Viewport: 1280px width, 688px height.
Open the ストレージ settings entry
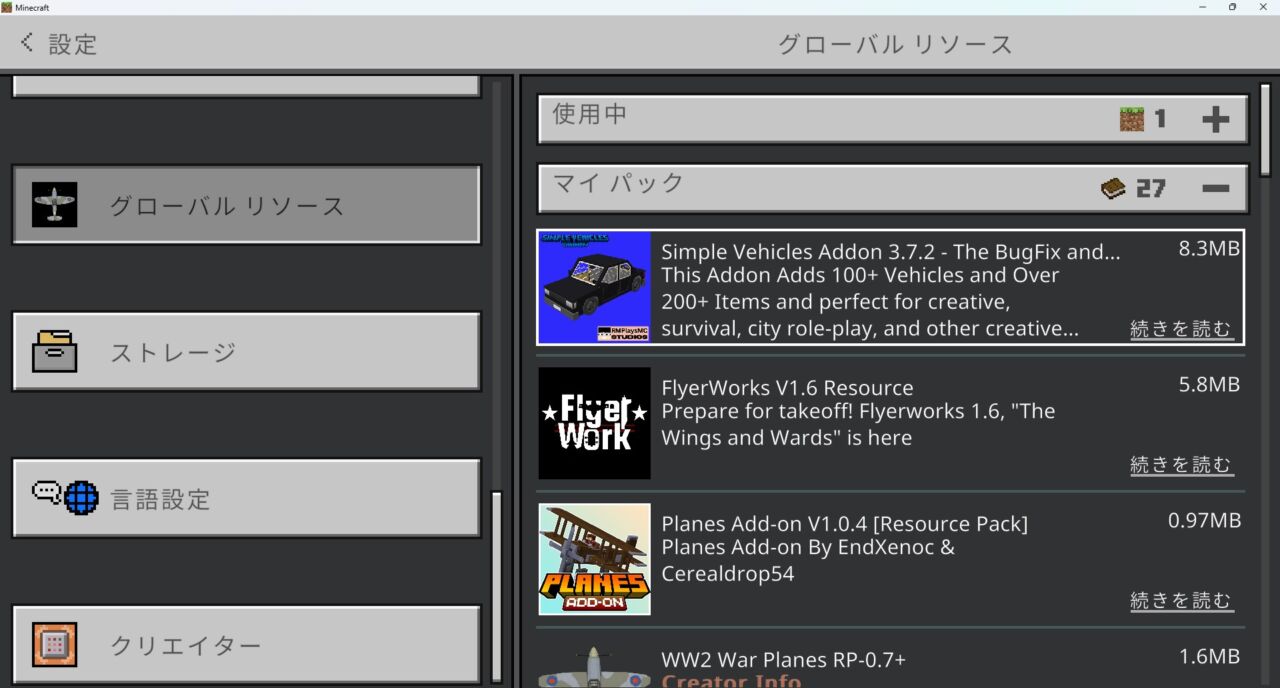pos(246,352)
